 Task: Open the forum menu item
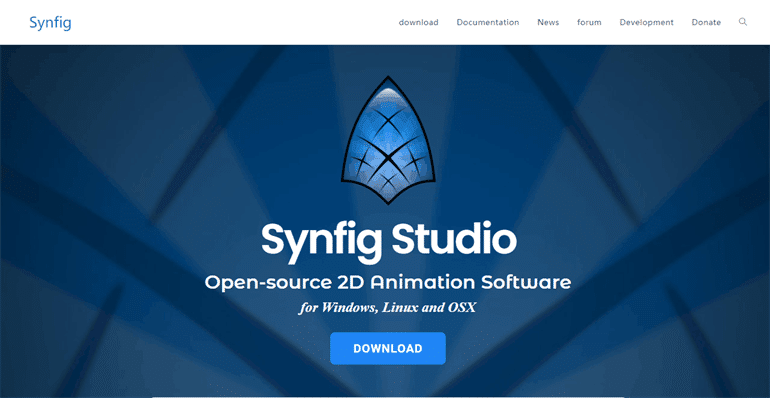click(x=589, y=22)
